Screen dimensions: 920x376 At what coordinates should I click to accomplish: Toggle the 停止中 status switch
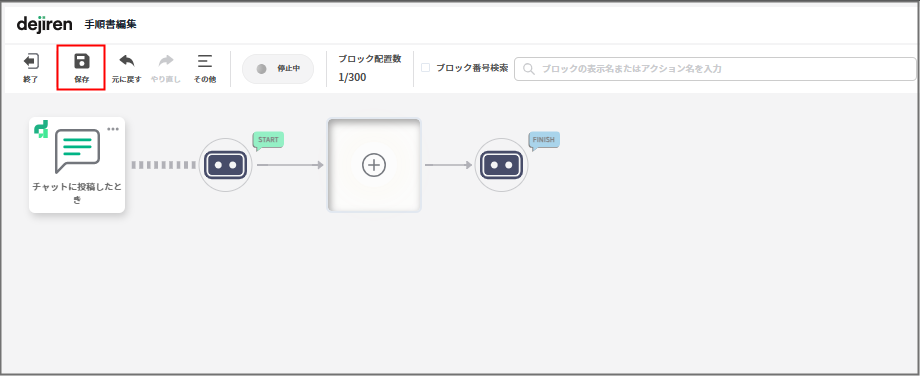coord(278,69)
